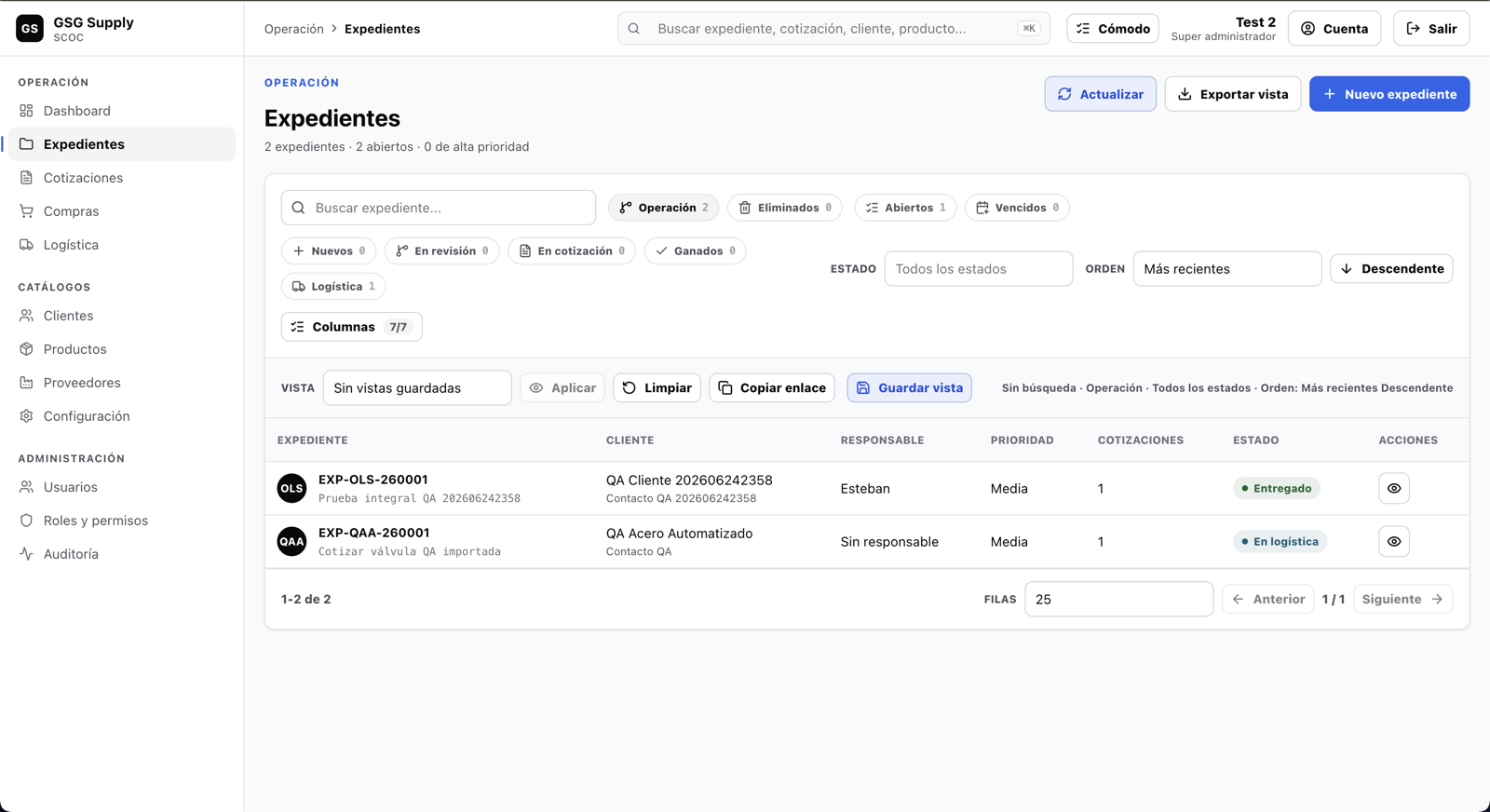Click the Entregado status badge
This screenshot has width=1490, height=812.
(1277, 488)
